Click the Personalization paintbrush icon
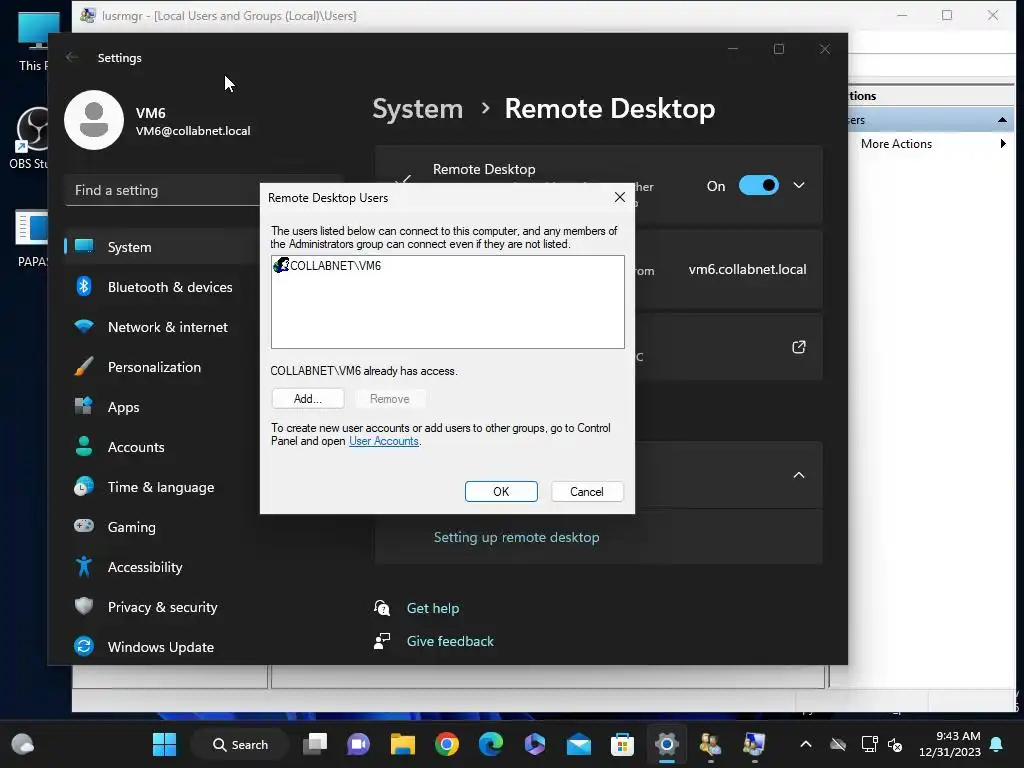The height and width of the screenshot is (768, 1024). coord(84,366)
